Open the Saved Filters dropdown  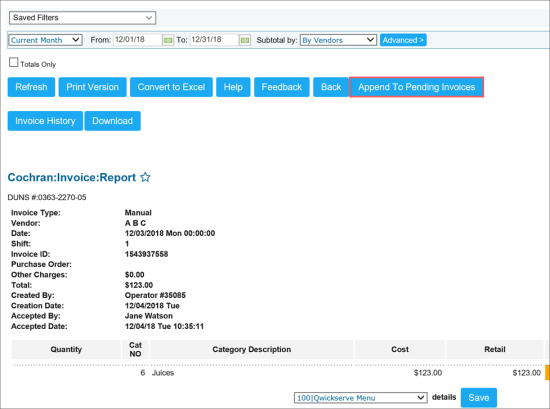pyautogui.click(x=82, y=18)
